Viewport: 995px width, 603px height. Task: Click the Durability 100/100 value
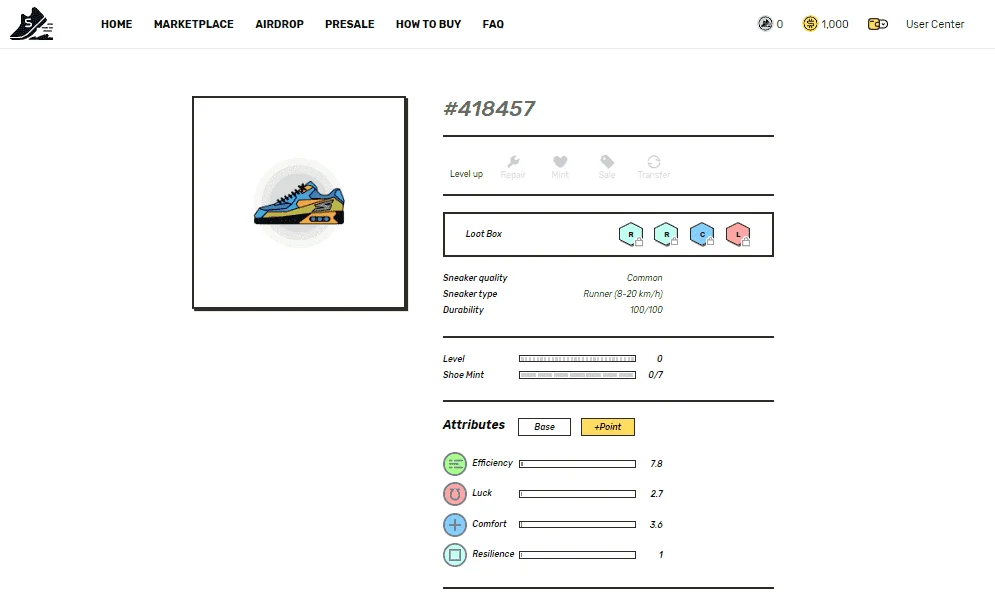pyautogui.click(x=646, y=310)
